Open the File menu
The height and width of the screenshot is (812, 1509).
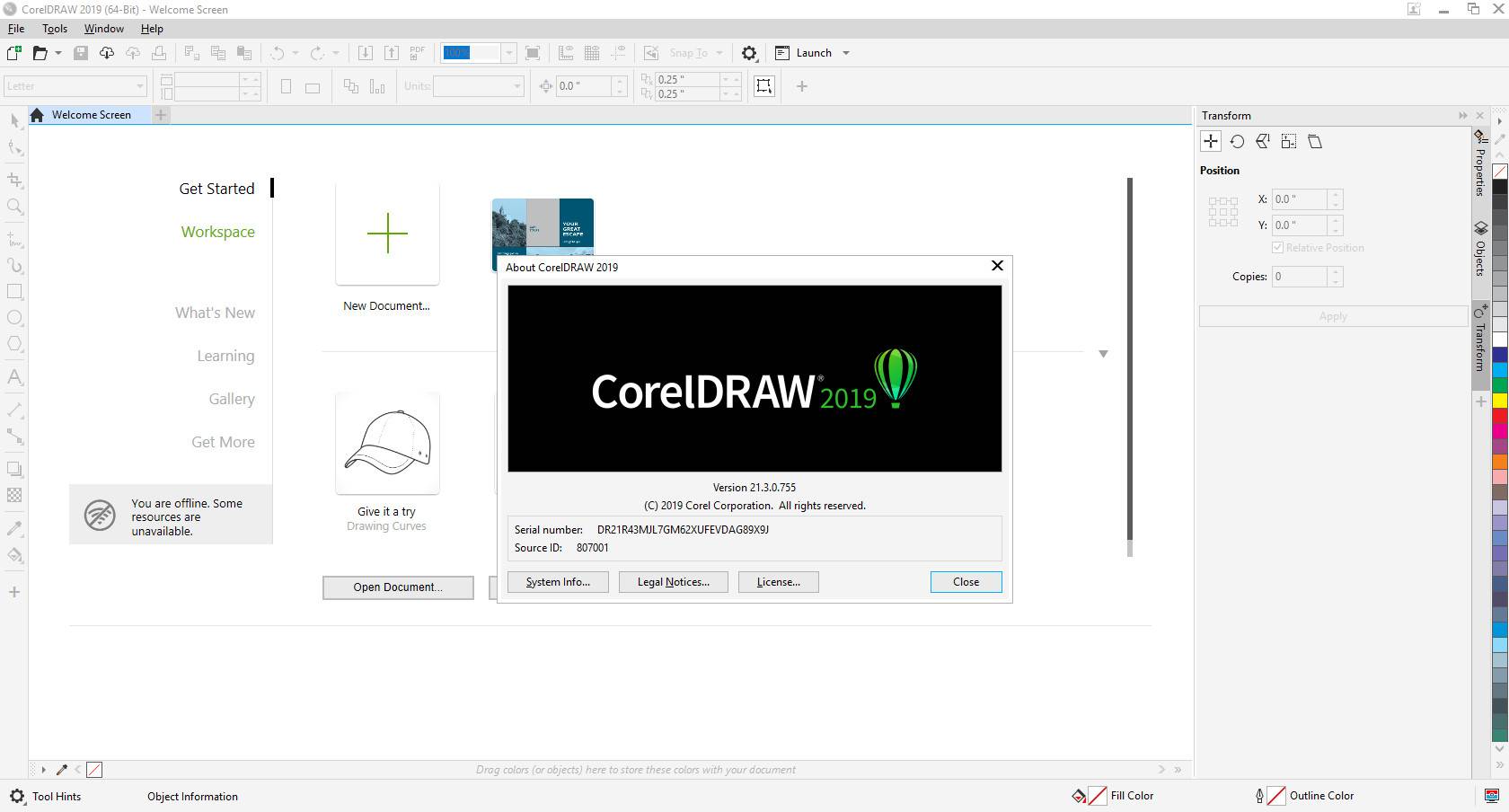[16, 28]
